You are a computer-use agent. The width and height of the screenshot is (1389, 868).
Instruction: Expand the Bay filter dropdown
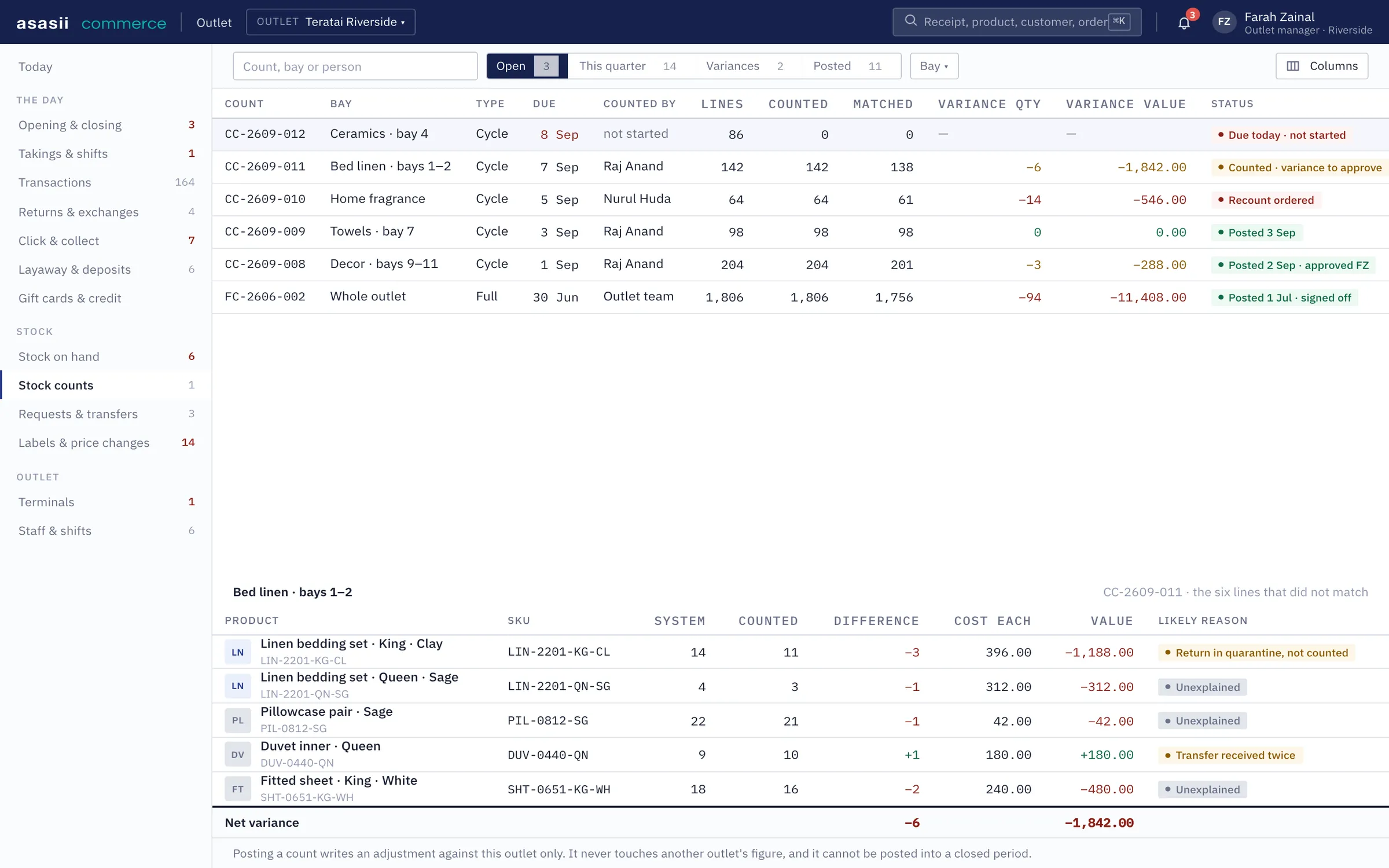point(934,66)
